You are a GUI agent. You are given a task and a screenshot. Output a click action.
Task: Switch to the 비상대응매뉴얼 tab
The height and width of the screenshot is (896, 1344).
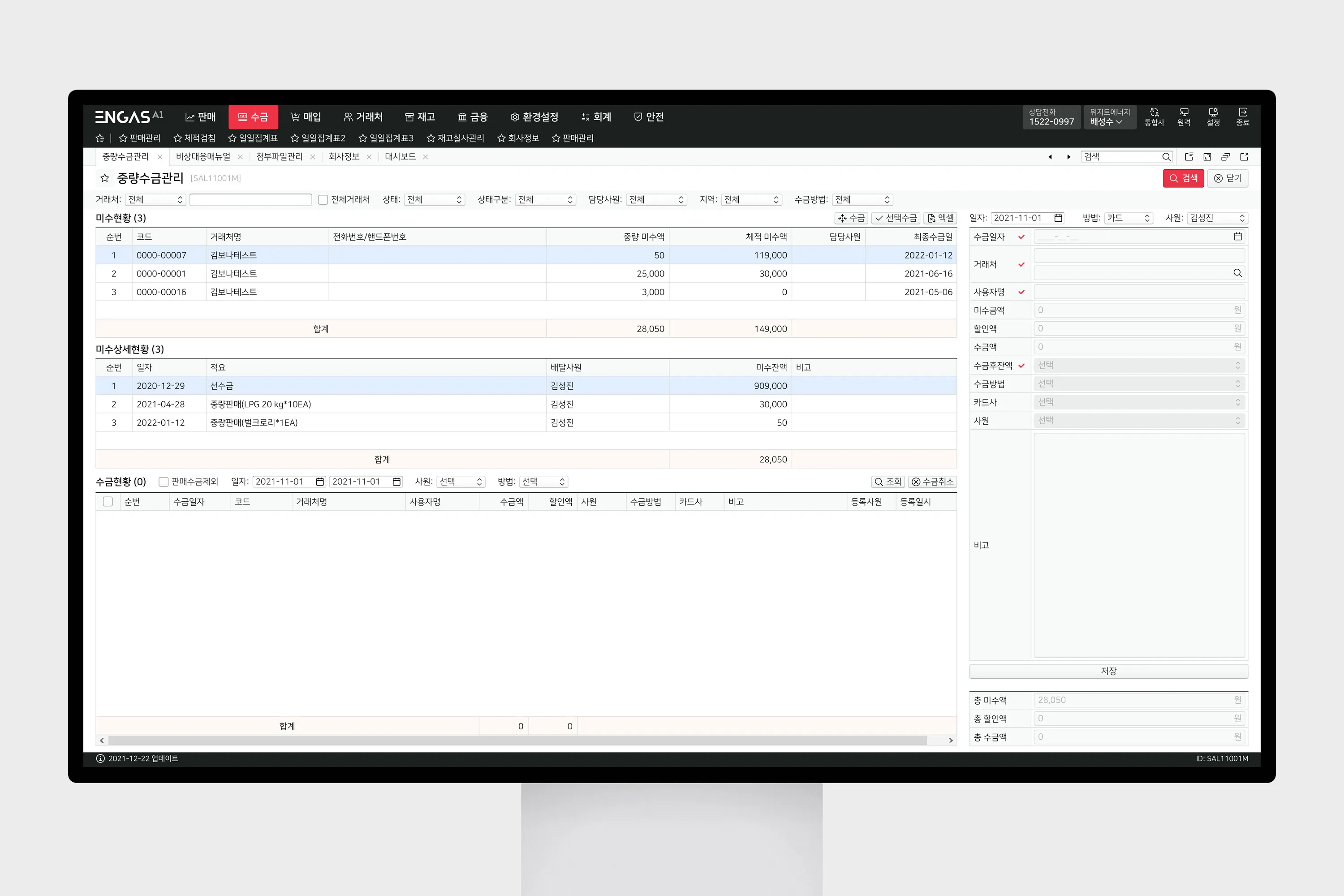click(x=203, y=156)
